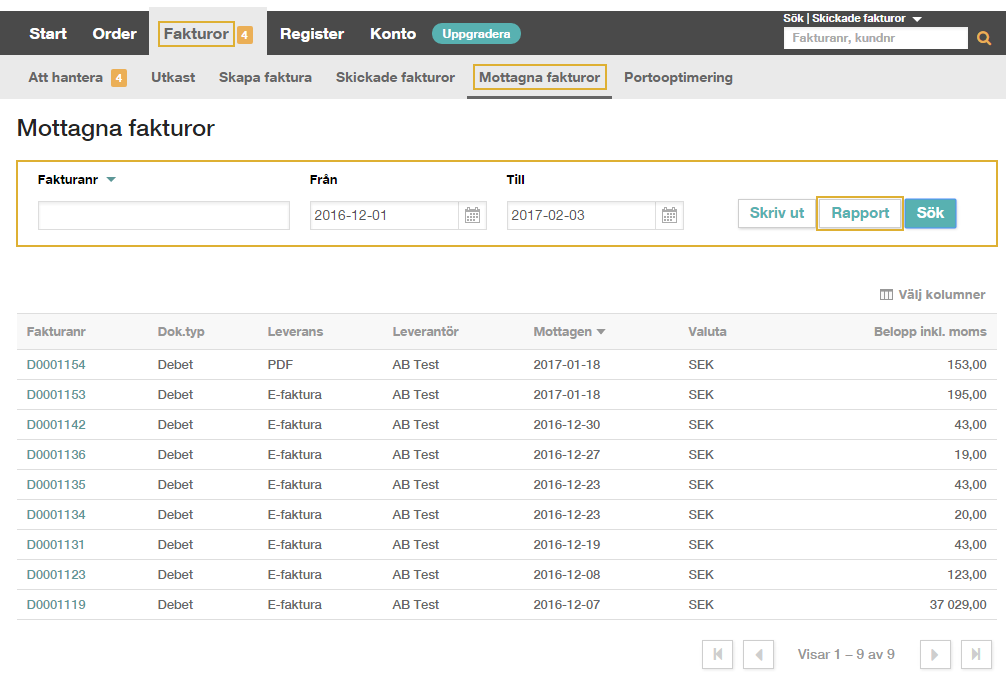Click the Rapport button

860,213
